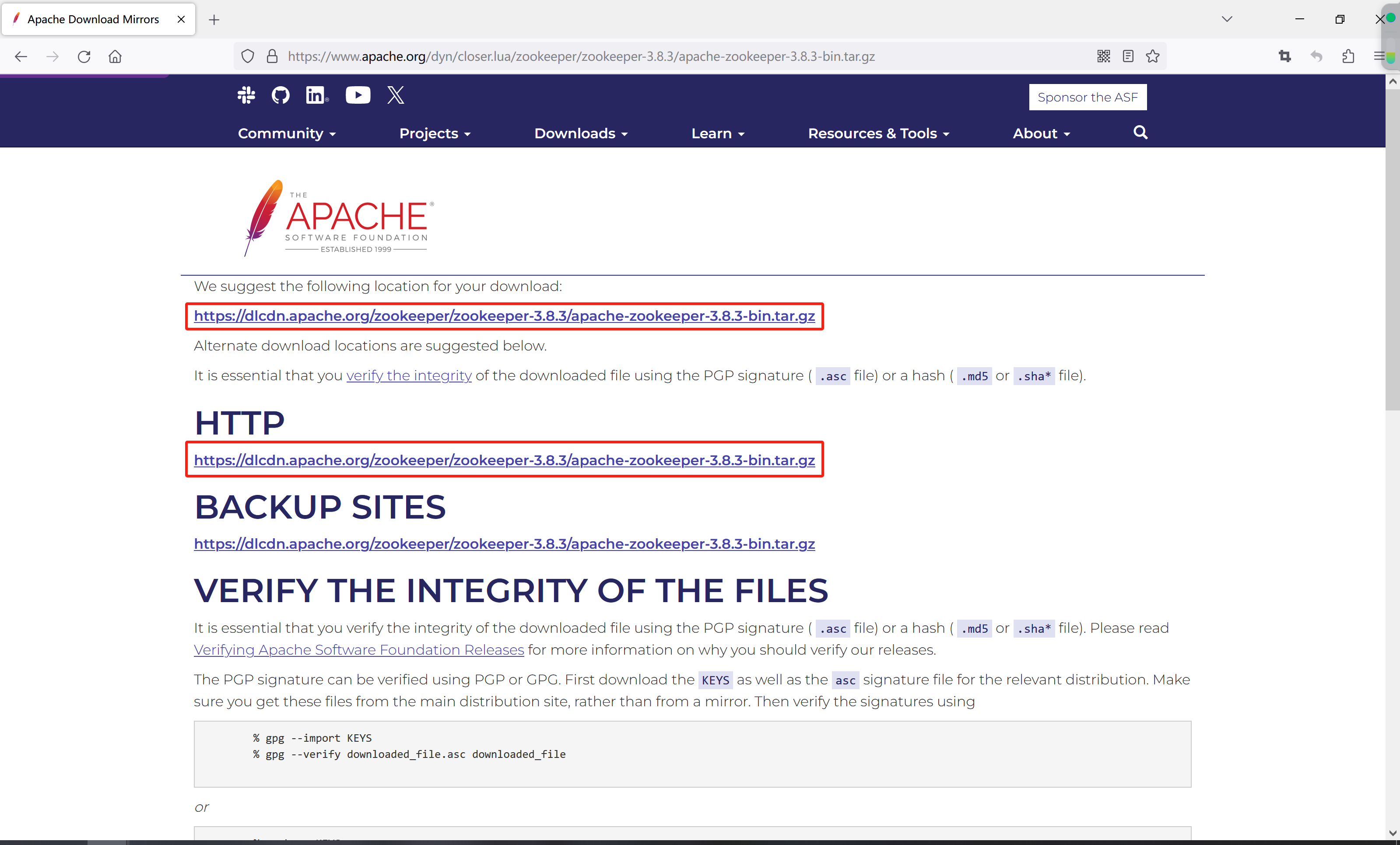This screenshot has width=1400, height=845.
Task: Reload the page
Action: point(84,56)
